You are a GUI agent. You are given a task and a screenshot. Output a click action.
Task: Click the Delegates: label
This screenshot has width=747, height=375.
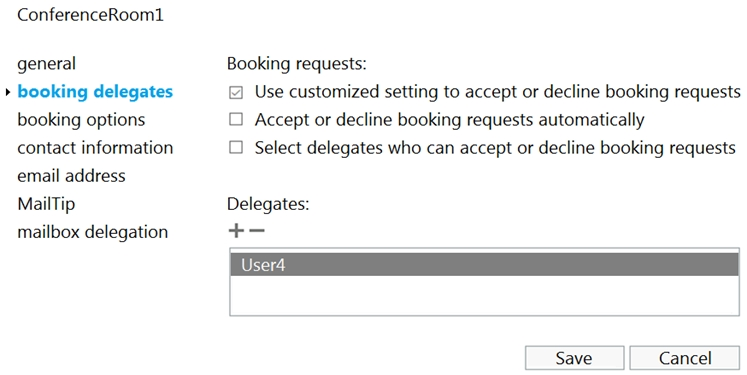point(268,204)
